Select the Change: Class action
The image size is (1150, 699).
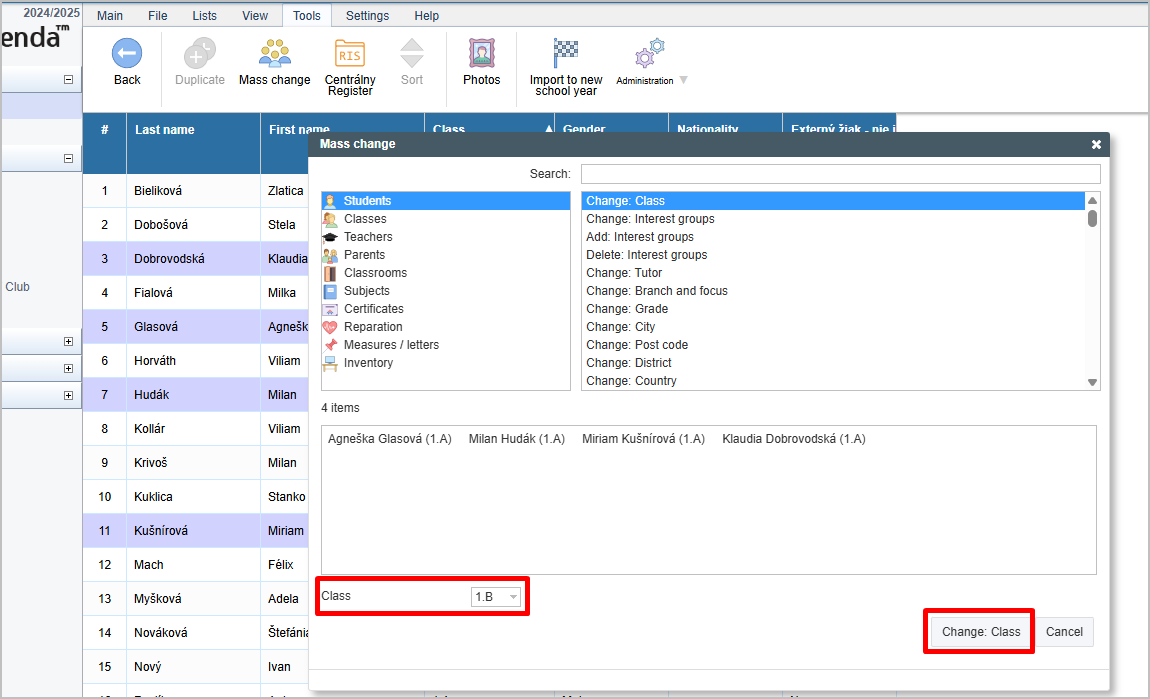click(833, 201)
